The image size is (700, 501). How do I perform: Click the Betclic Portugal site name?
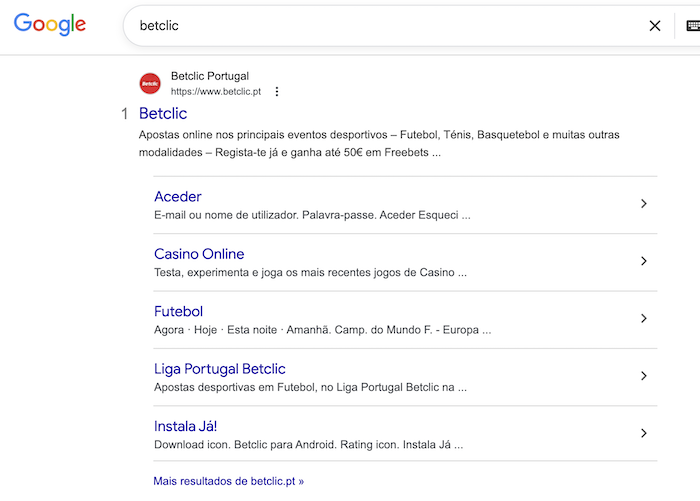coord(210,76)
